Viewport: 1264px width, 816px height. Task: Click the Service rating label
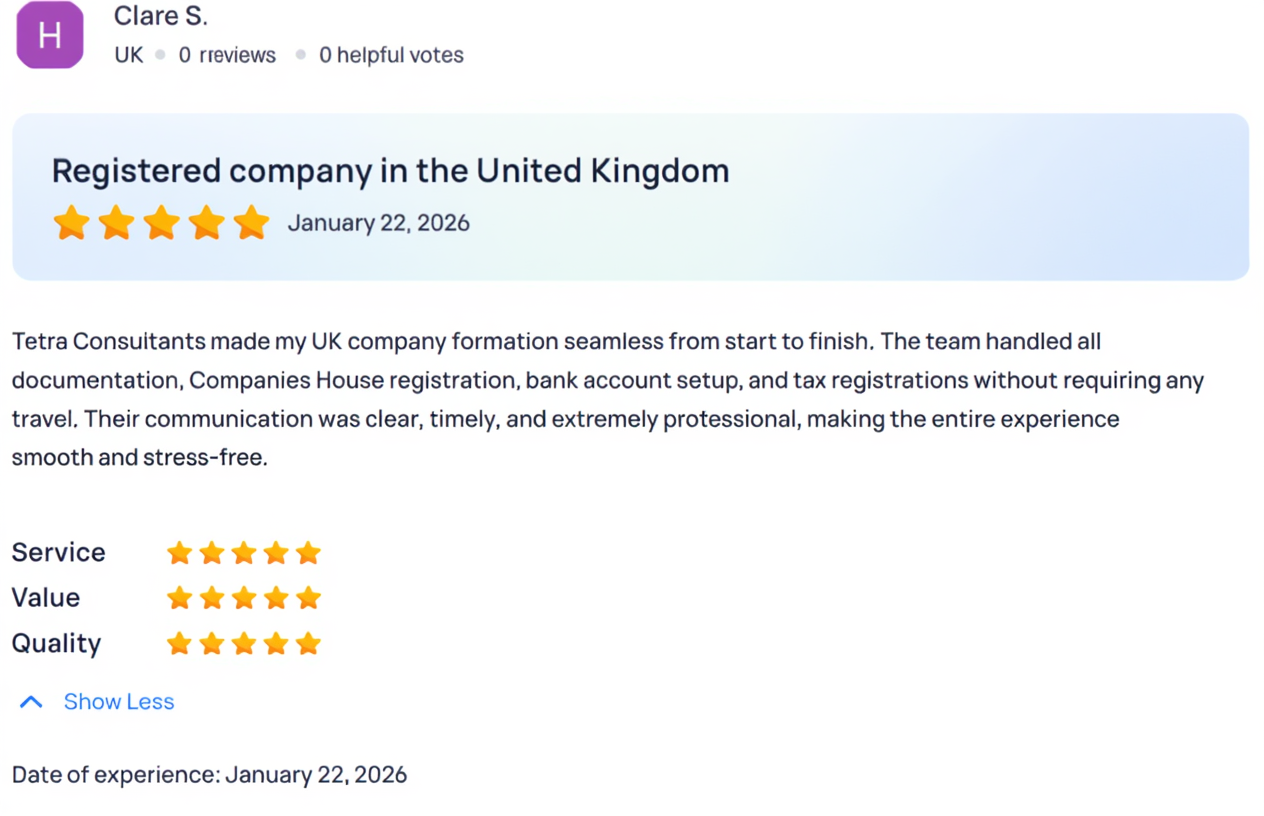click(58, 553)
